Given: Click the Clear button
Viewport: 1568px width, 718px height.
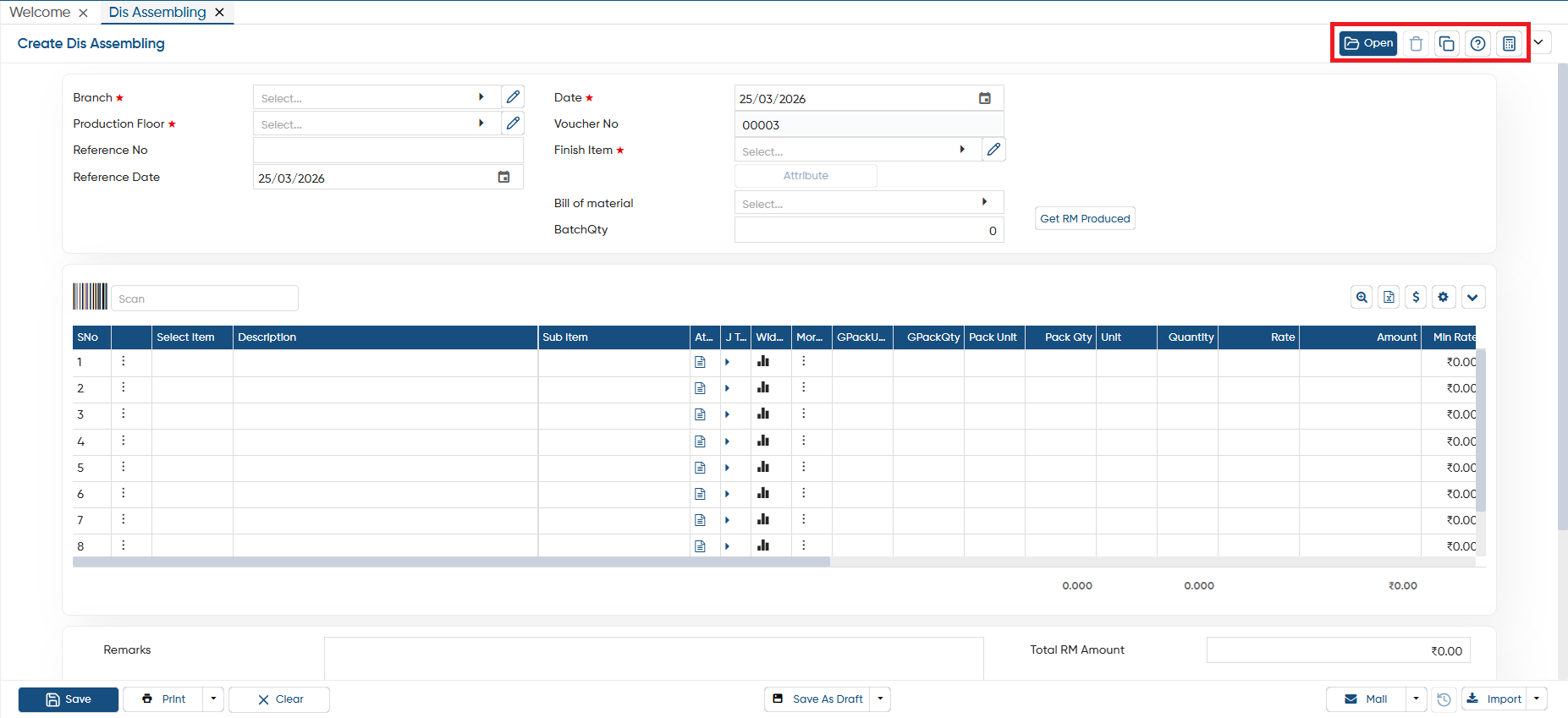Looking at the screenshot, I should tap(279, 699).
